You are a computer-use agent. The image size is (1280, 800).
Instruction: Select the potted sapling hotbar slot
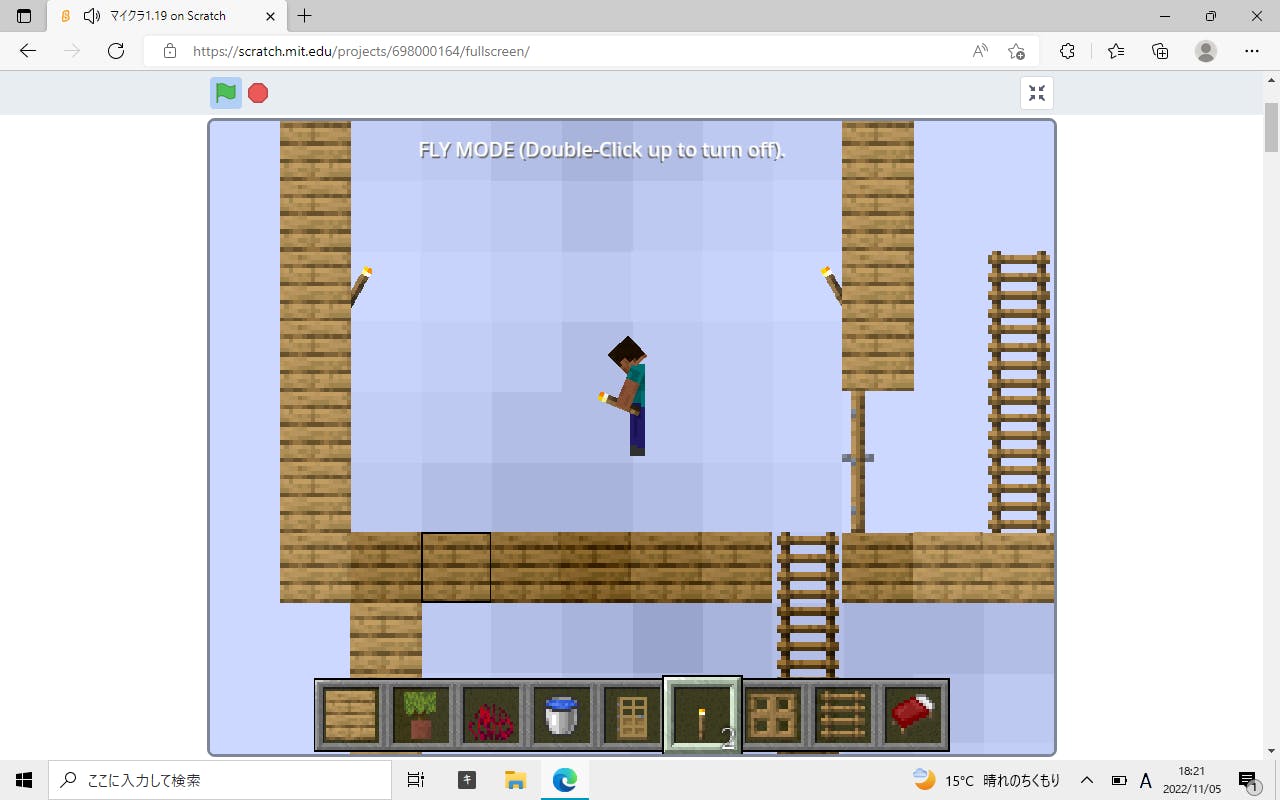(421, 715)
